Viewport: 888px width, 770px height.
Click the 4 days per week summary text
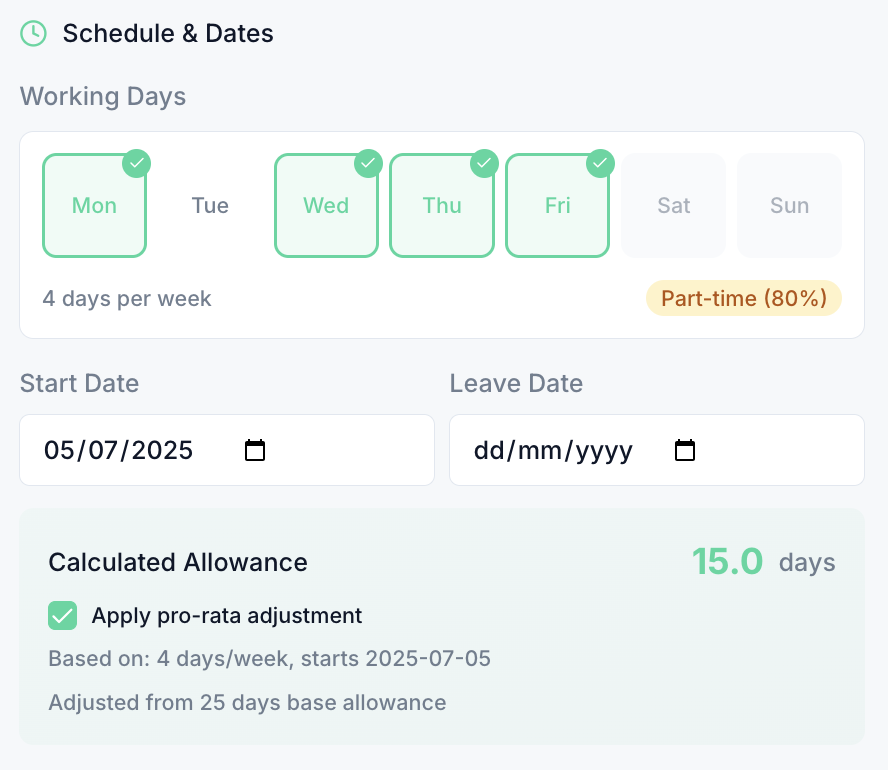click(x=127, y=299)
